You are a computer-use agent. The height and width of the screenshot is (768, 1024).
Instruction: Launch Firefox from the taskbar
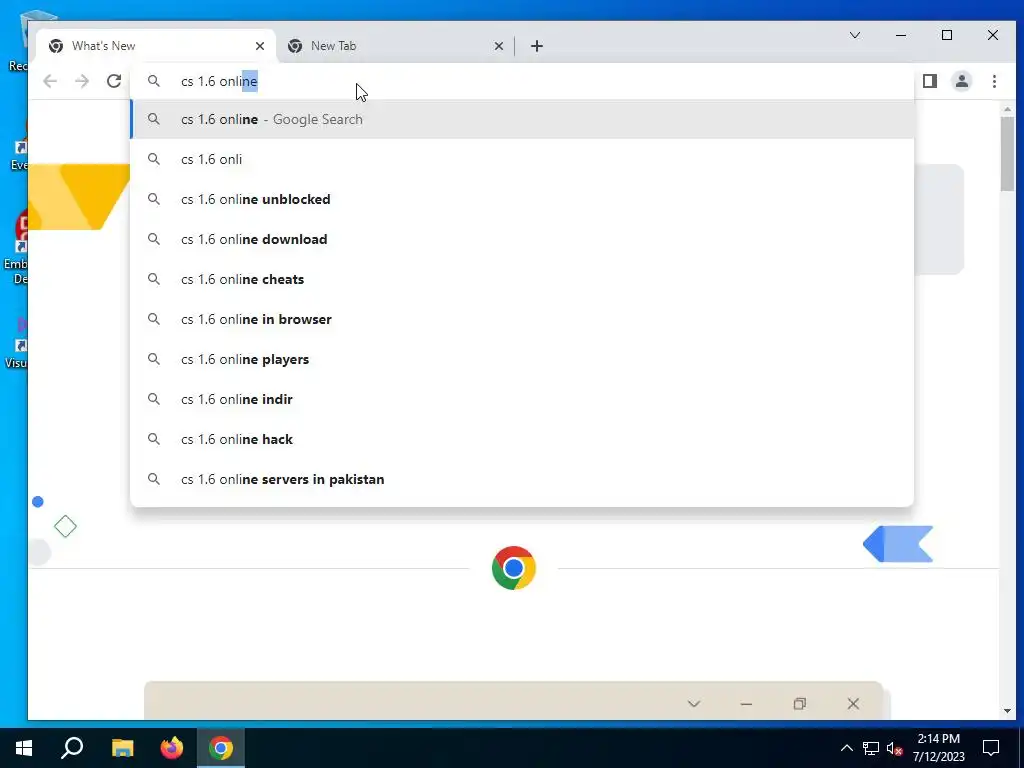pos(172,748)
